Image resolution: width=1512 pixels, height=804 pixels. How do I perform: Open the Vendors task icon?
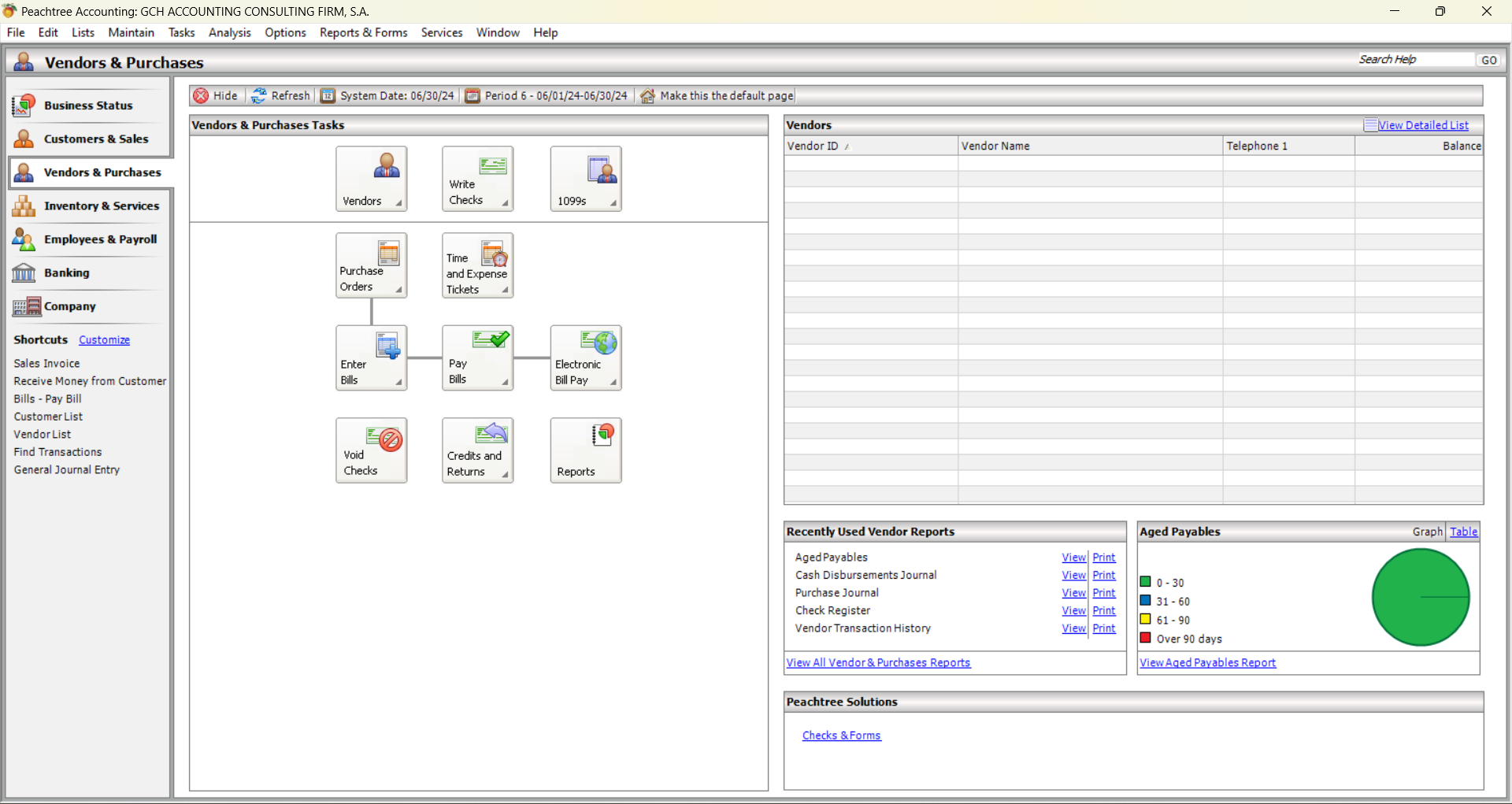point(371,179)
